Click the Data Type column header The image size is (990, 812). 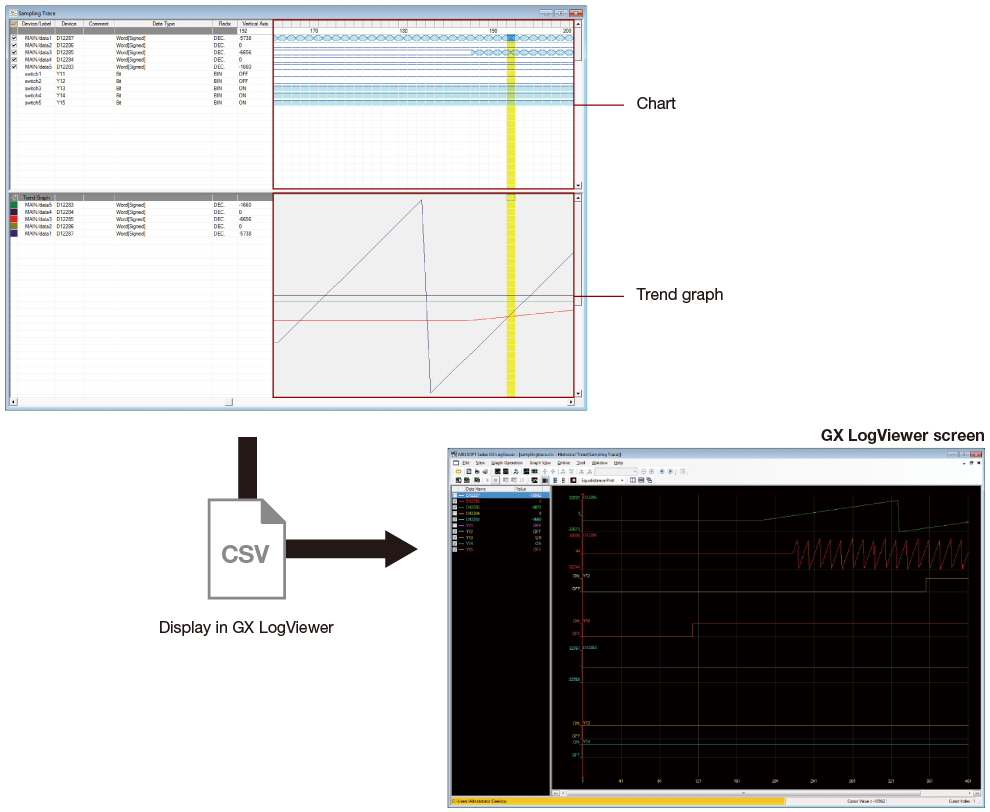pos(164,23)
